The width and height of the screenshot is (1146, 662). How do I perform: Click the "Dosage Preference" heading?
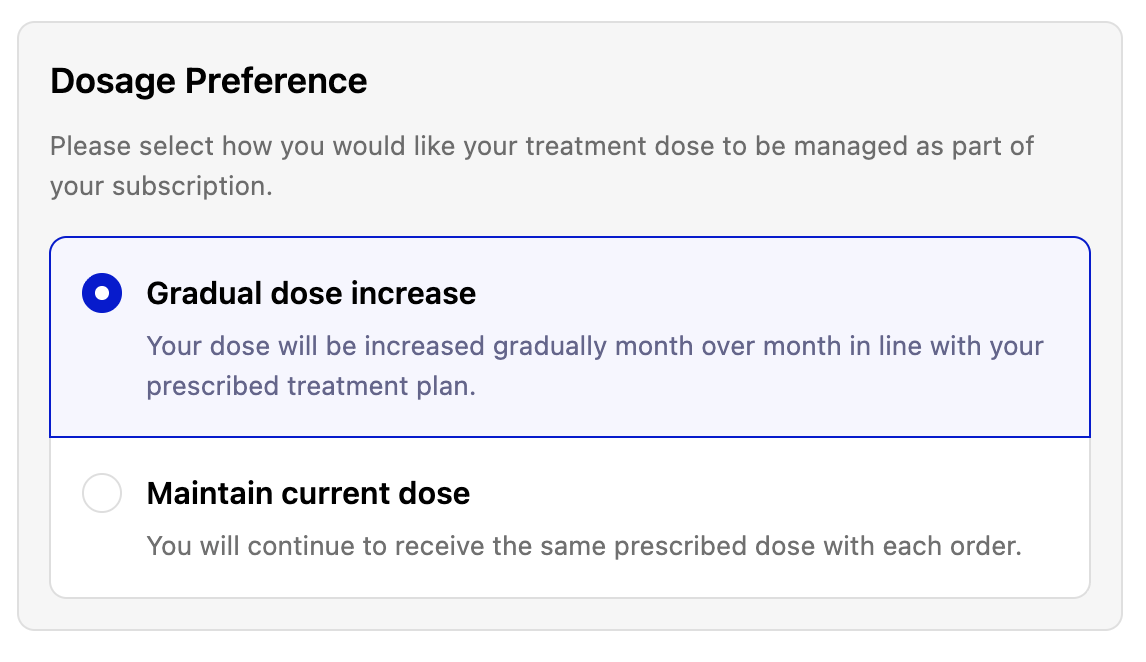(x=209, y=81)
